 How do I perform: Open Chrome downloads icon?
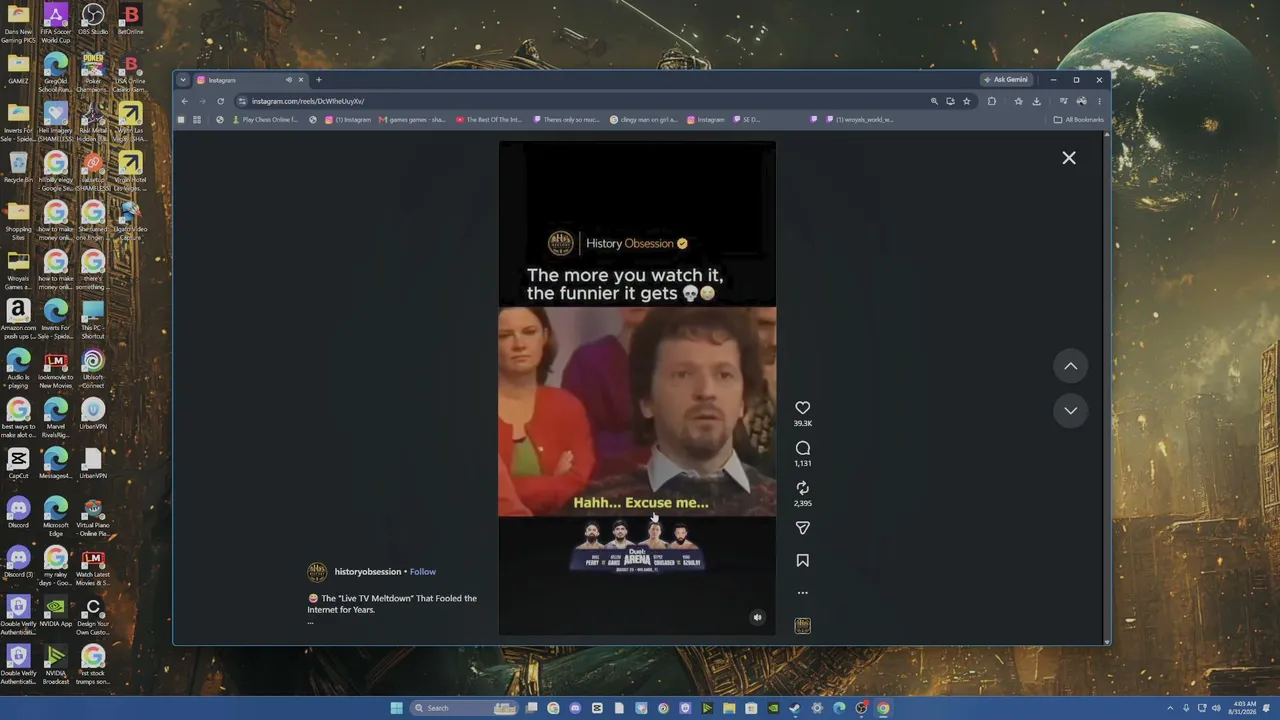[x=1036, y=101]
